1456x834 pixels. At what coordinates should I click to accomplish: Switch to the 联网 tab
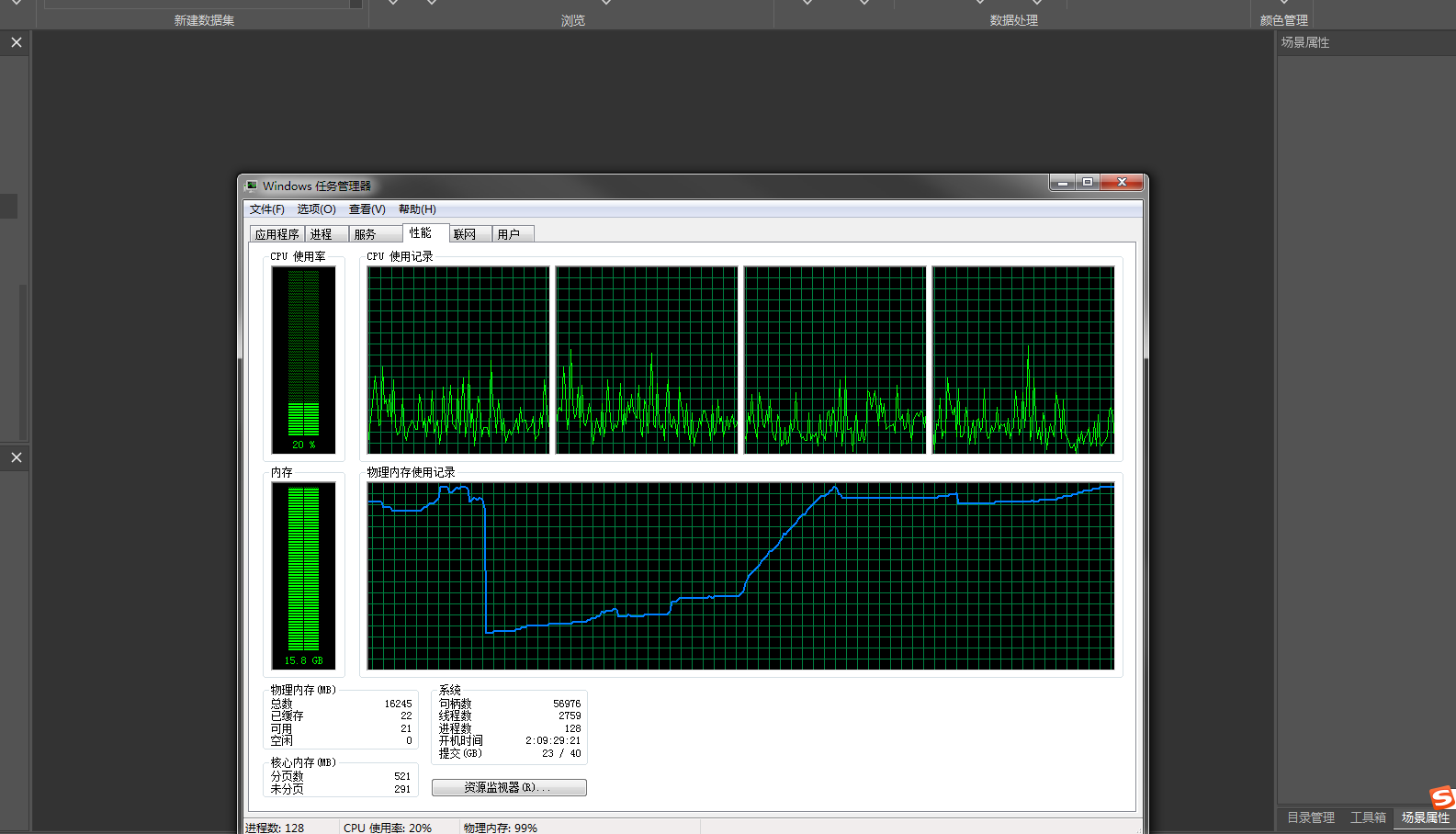(x=470, y=234)
